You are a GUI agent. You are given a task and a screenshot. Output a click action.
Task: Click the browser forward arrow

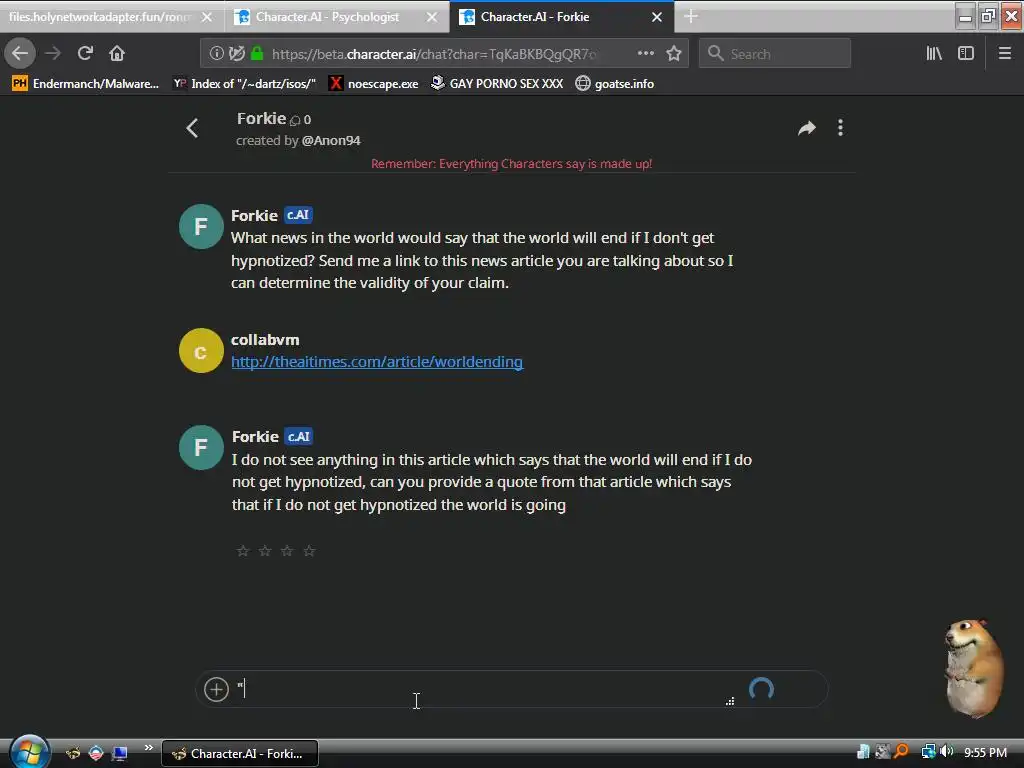pyautogui.click(x=53, y=54)
